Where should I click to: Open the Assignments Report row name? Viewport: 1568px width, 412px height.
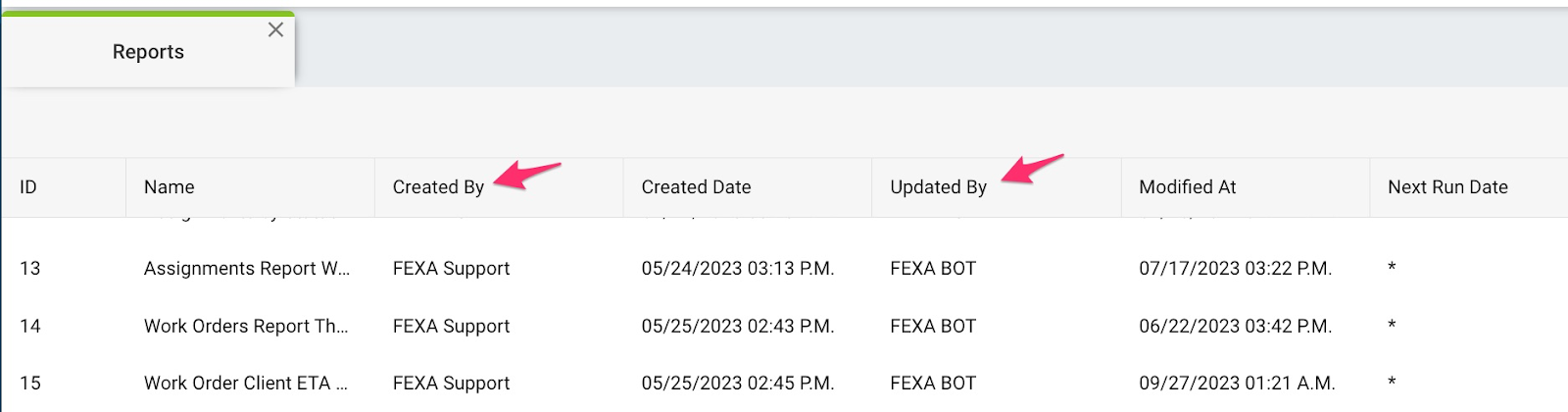tap(247, 269)
